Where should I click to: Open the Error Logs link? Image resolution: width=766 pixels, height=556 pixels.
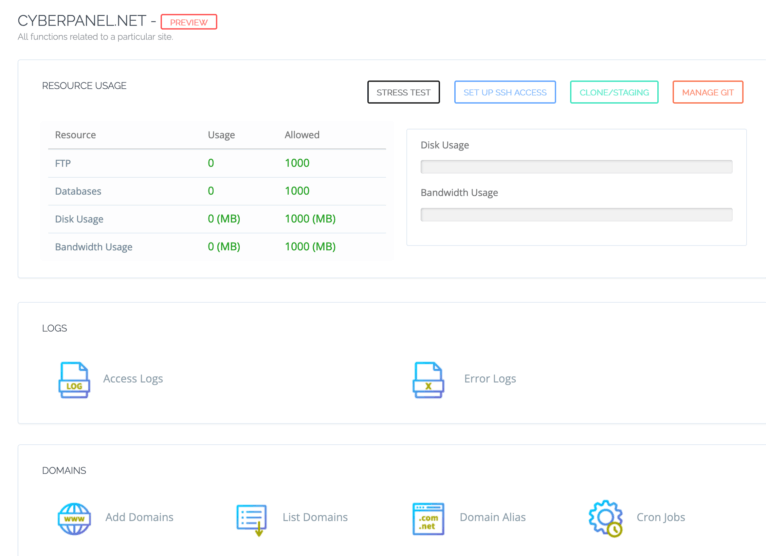490,379
